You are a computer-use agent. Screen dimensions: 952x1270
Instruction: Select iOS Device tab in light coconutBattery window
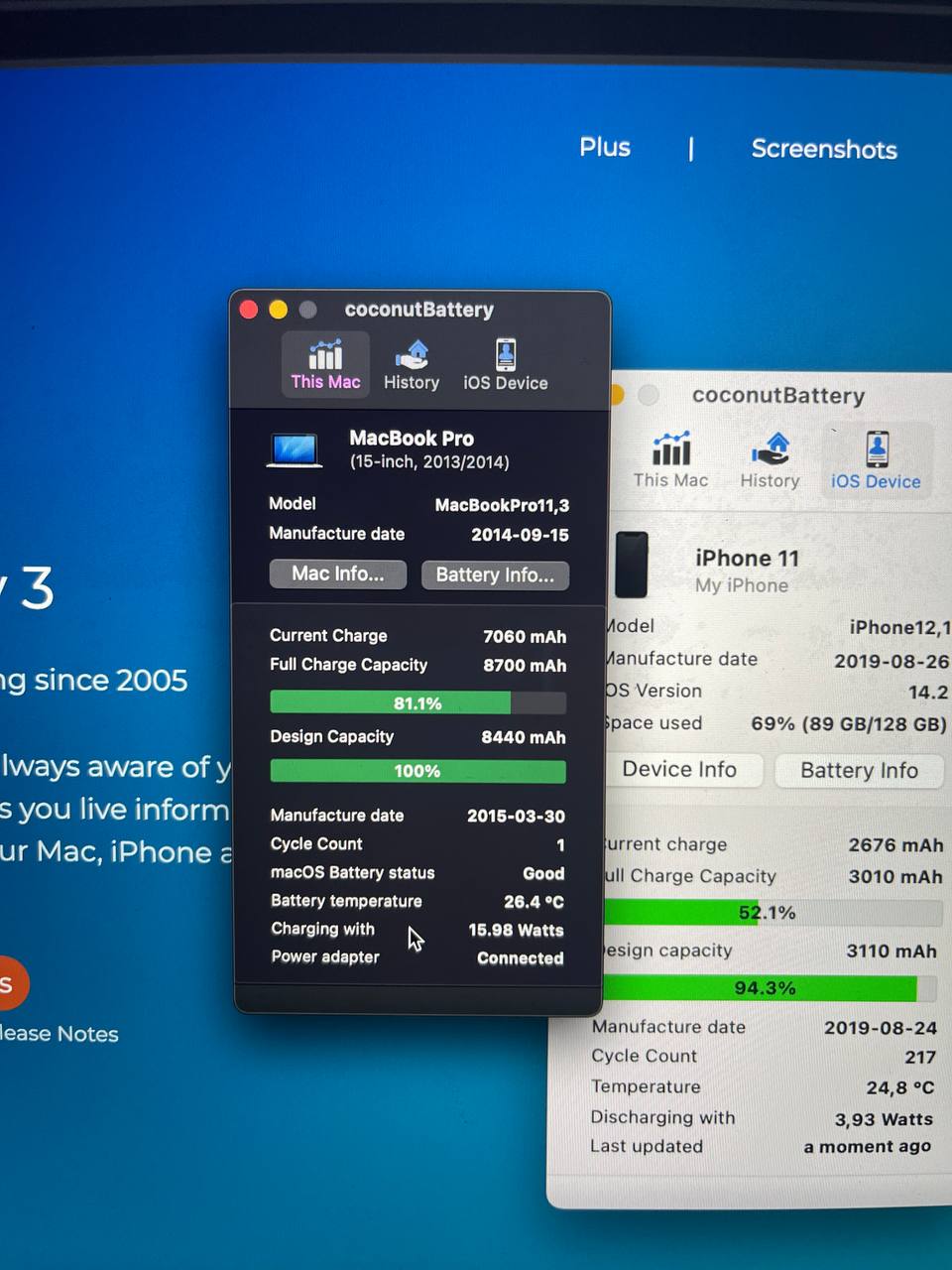(876, 460)
